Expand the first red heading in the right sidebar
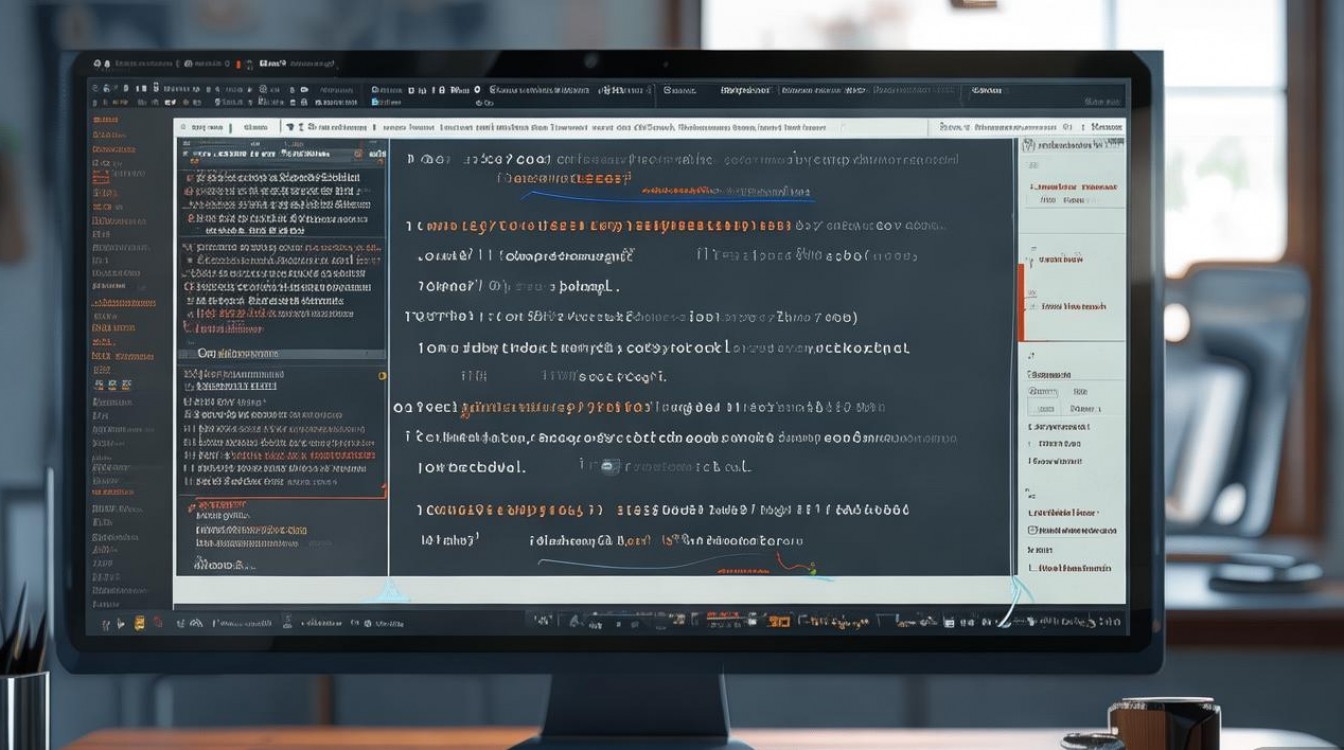The height and width of the screenshot is (750, 1344). click(1073, 187)
